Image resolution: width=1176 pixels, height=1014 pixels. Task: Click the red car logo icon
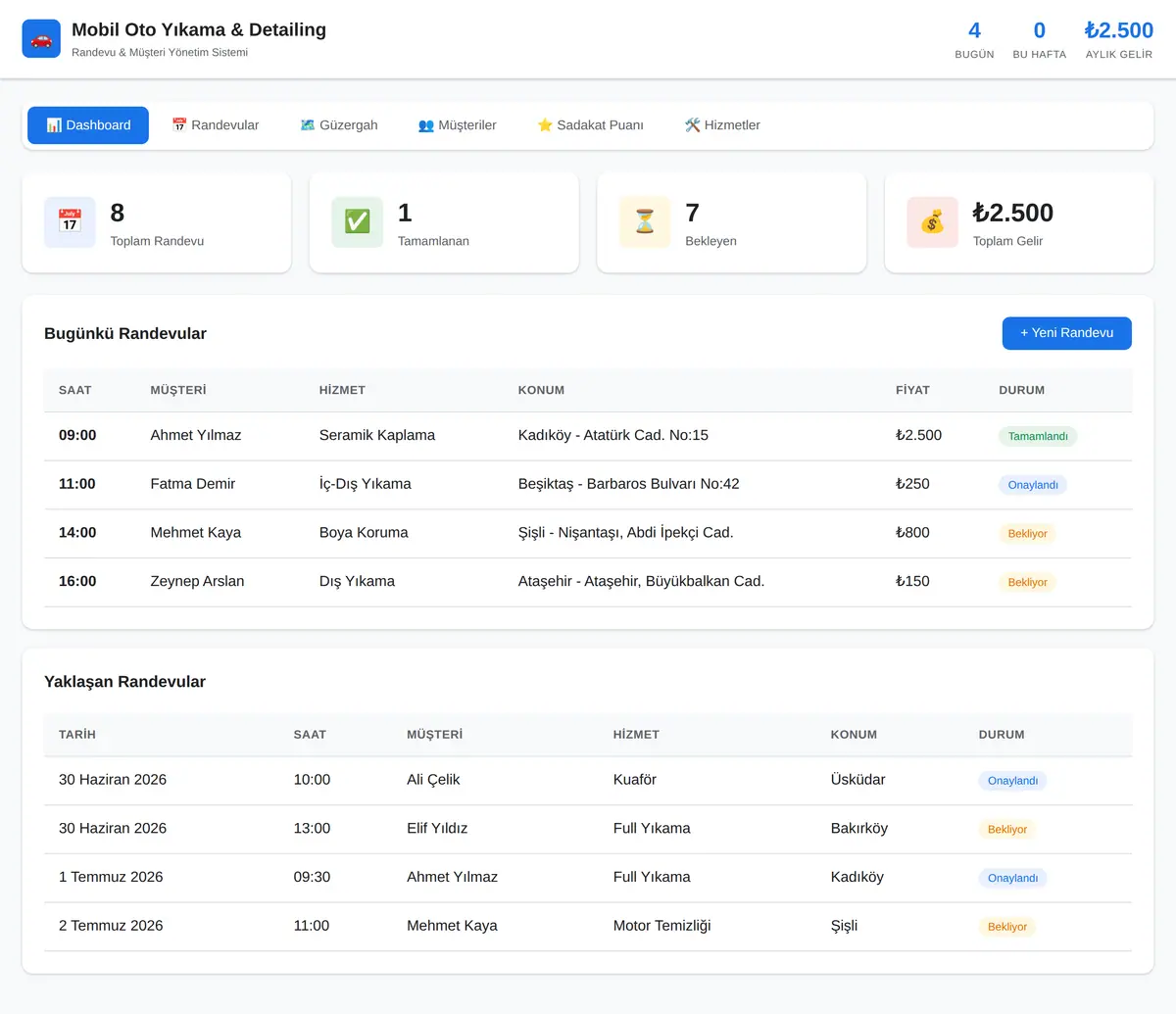tap(41, 39)
